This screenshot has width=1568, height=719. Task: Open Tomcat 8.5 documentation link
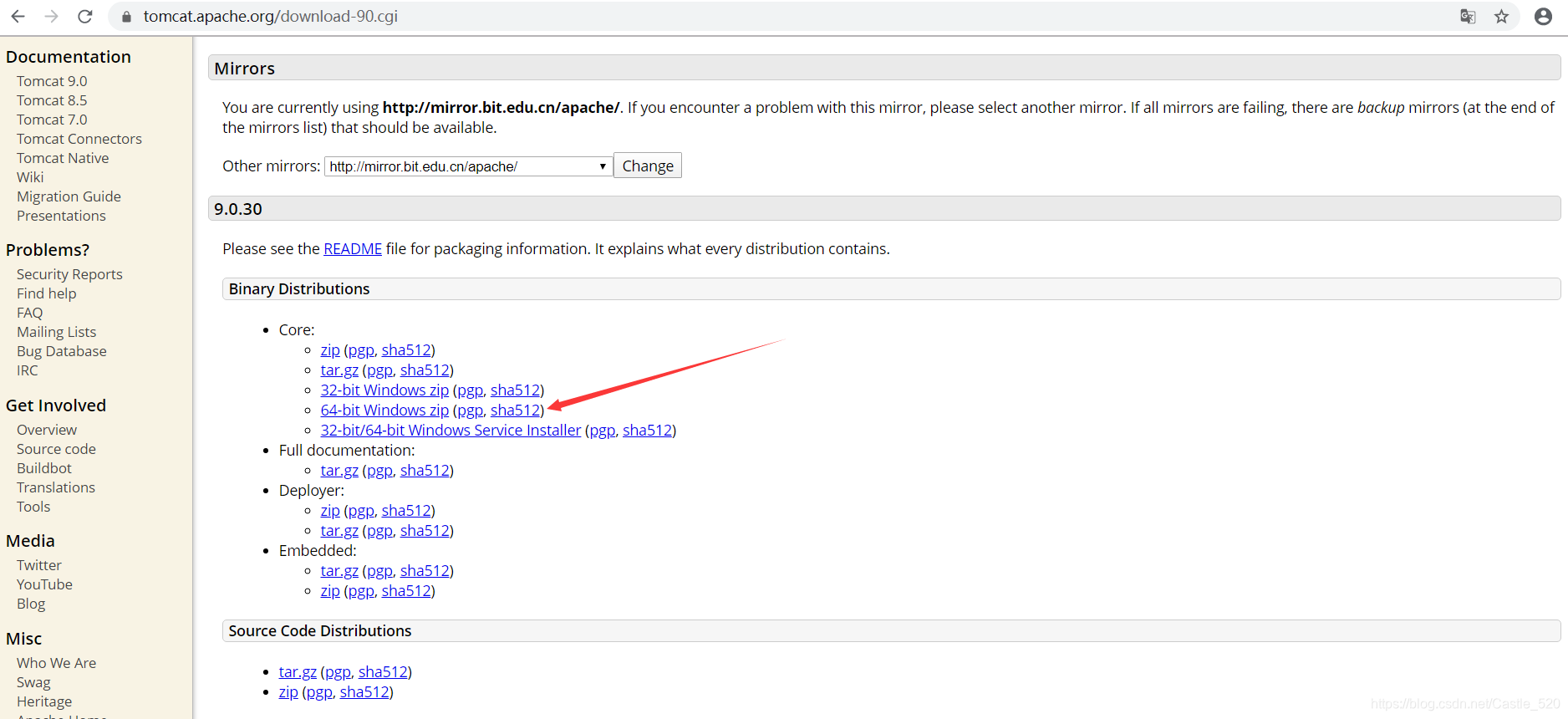[x=52, y=100]
